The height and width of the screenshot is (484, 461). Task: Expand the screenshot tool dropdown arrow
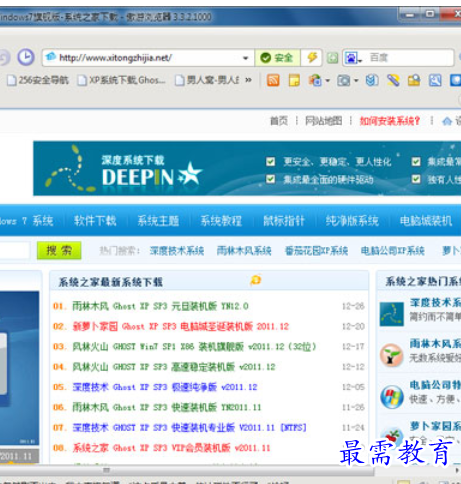tap(356, 81)
